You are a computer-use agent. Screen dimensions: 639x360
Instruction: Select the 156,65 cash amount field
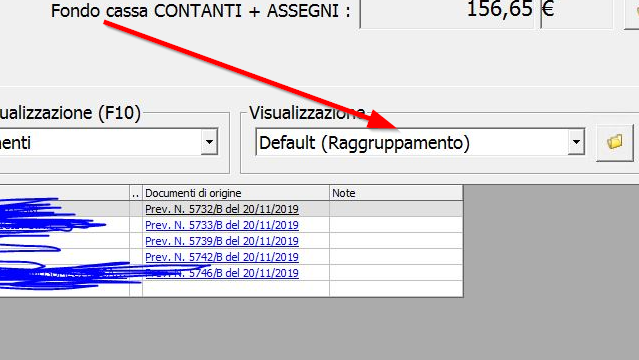click(447, 12)
